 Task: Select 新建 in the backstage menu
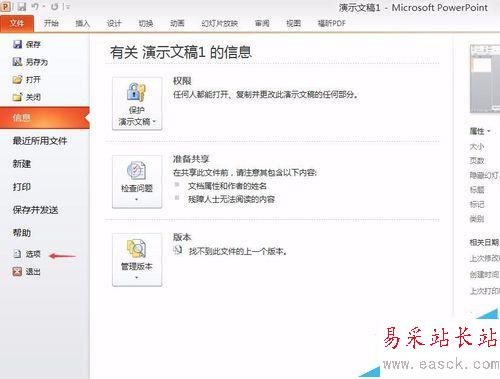pos(22,164)
